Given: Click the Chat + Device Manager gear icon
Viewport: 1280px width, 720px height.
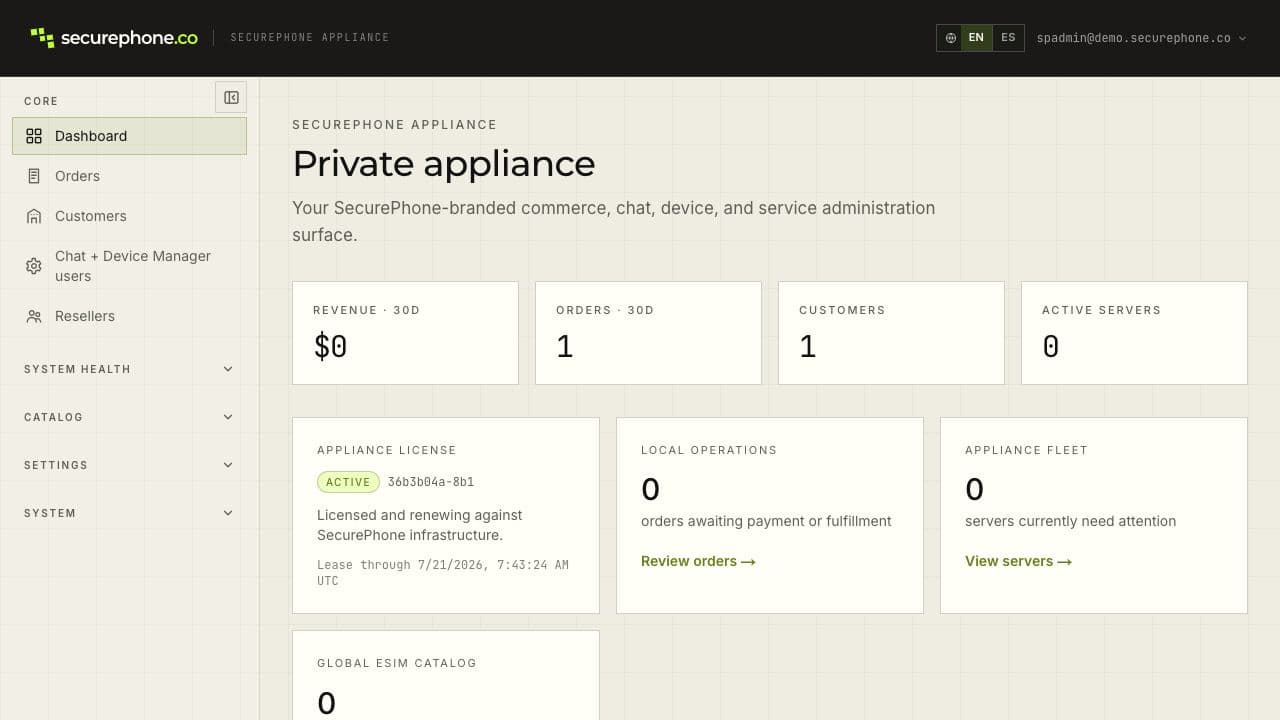Looking at the screenshot, I should (34, 266).
